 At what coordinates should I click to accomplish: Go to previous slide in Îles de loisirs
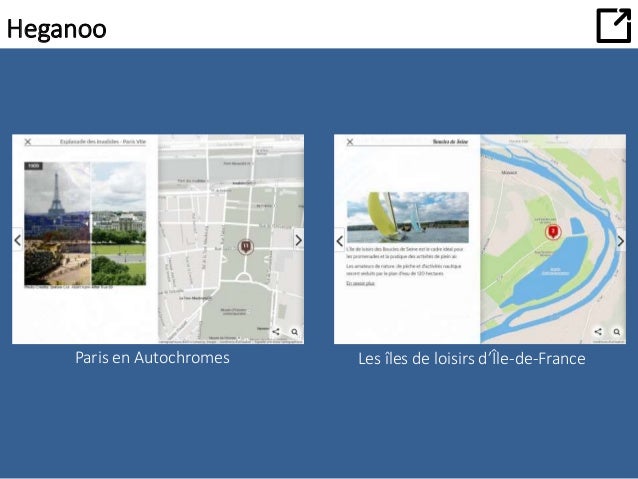(340, 241)
